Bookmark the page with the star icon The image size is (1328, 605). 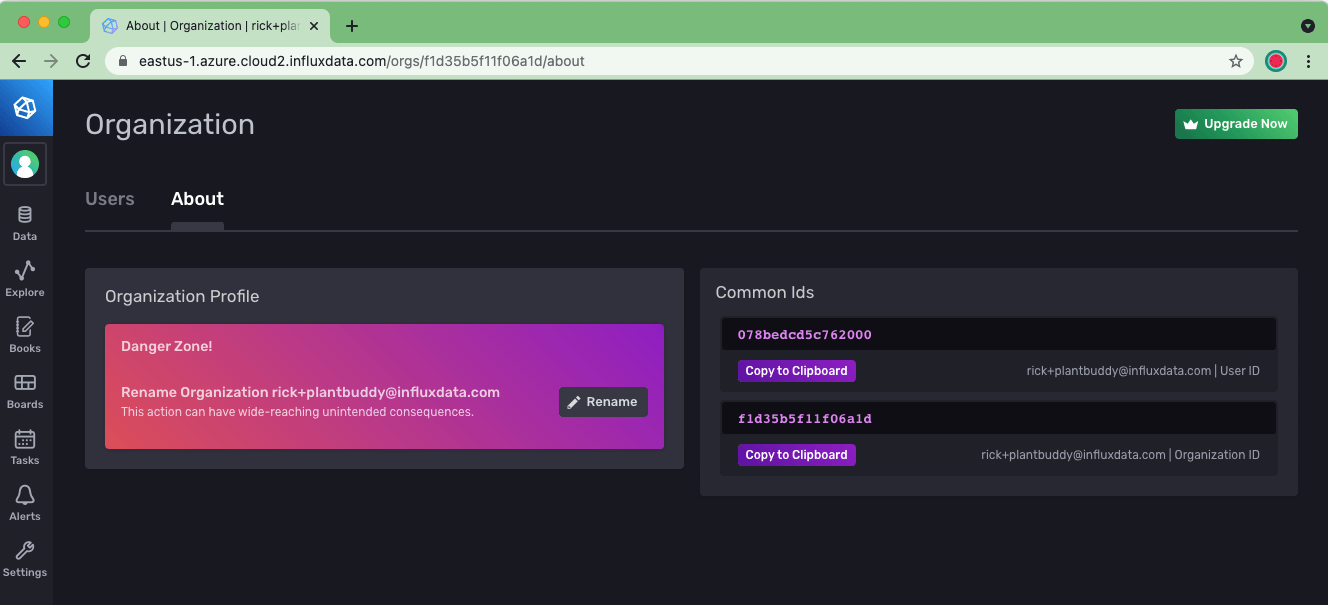coord(1235,61)
